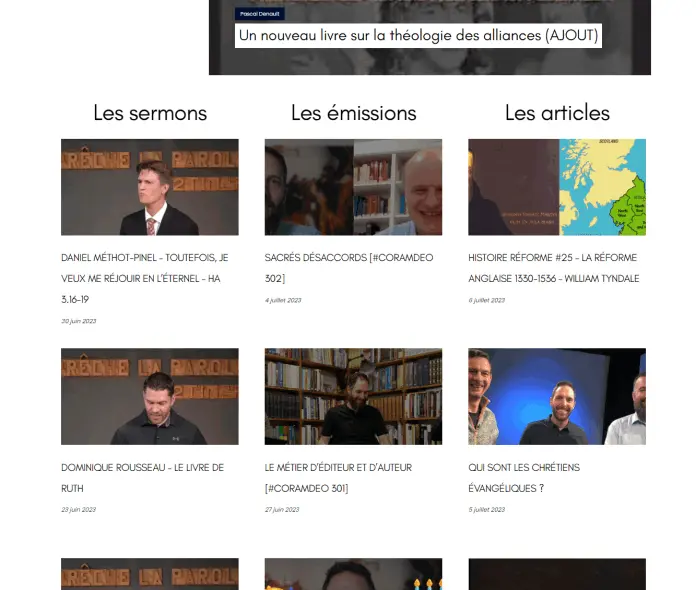
Task: Select the Les articles section heading
Action: click(557, 113)
